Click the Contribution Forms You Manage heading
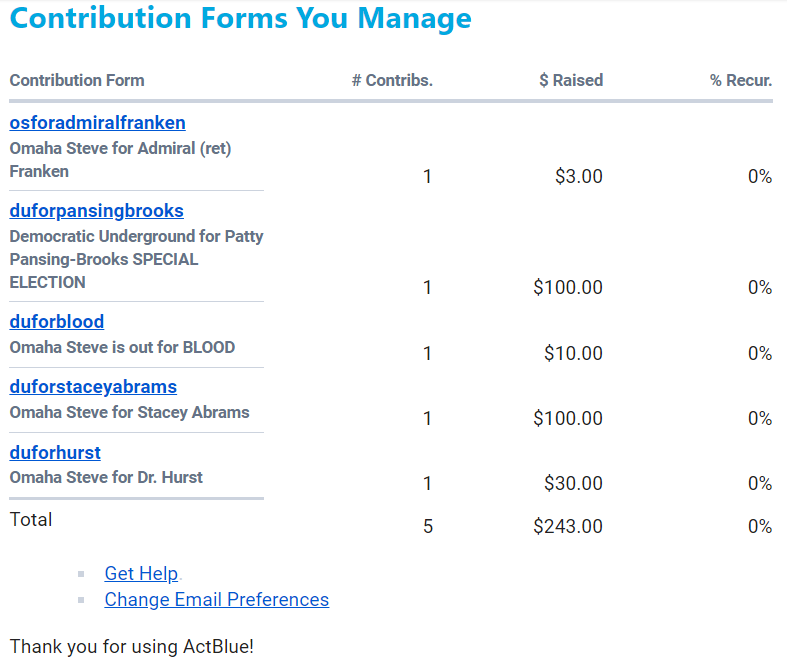The image size is (787, 664). (240, 19)
